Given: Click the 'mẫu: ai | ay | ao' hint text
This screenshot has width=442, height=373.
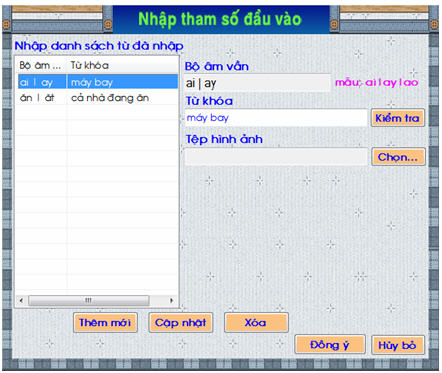Looking at the screenshot, I should [377, 82].
